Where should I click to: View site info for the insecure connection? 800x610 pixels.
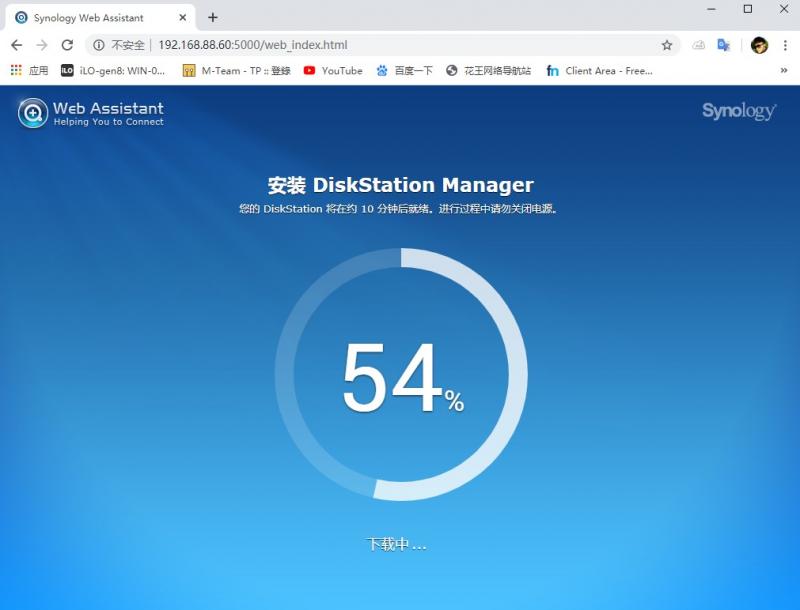coord(99,45)
